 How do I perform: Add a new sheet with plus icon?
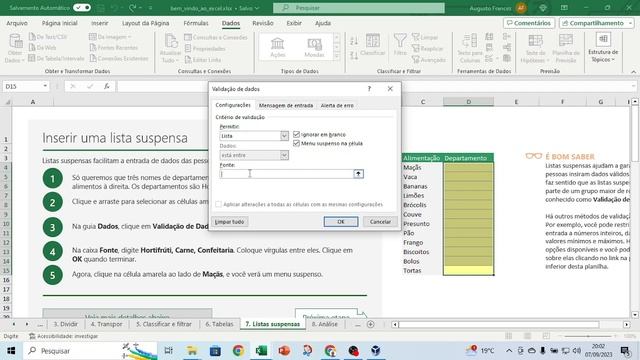pos(371,324)
